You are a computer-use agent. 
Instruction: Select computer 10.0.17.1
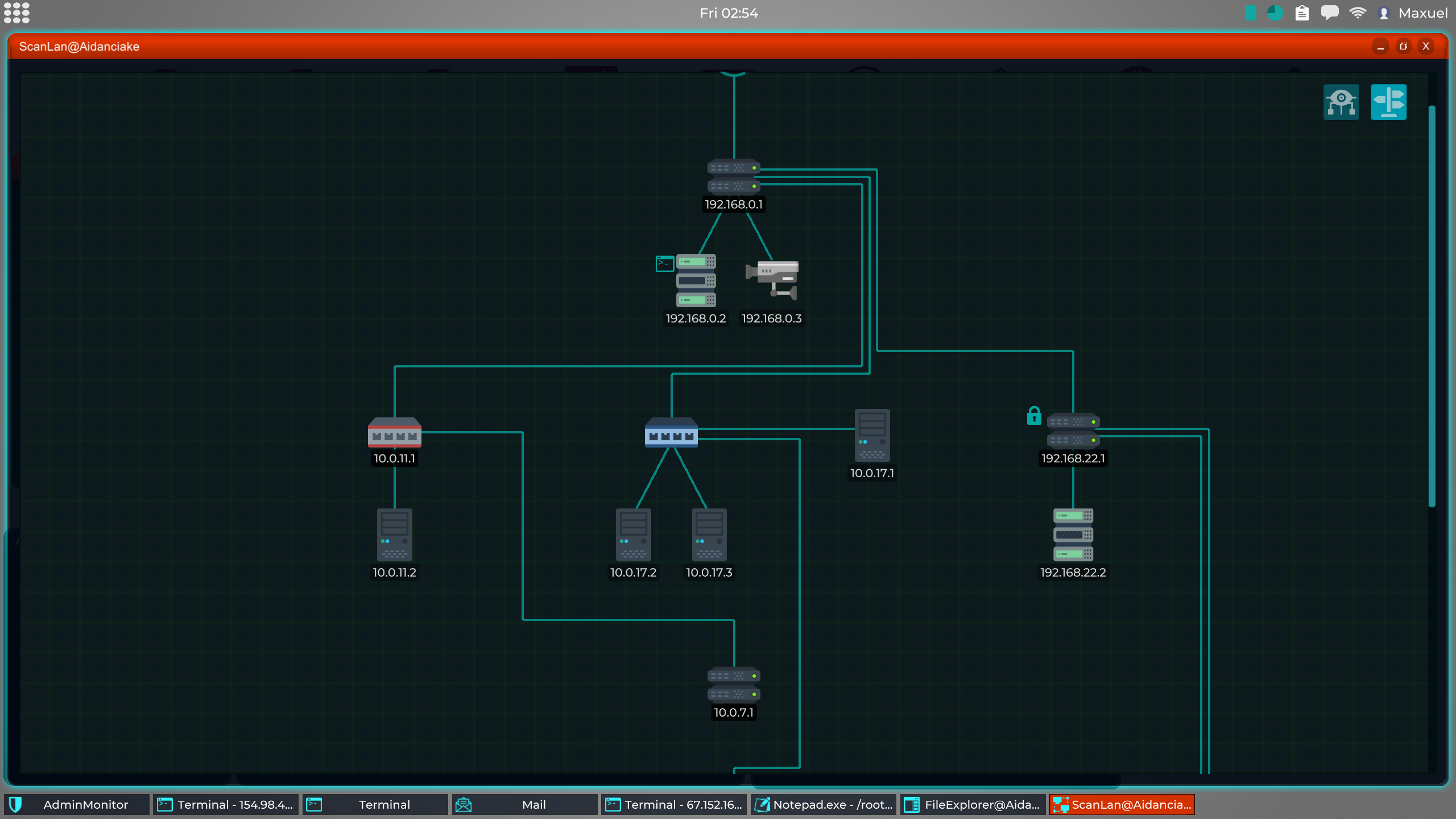pos(872,436)
